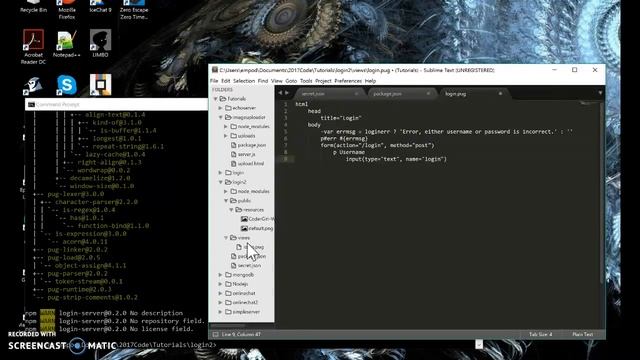Image resolution: width=640 pixels, height=360 pixels.
Task: Click the default.png image icon in sidebar
Action: click(244, 228)
